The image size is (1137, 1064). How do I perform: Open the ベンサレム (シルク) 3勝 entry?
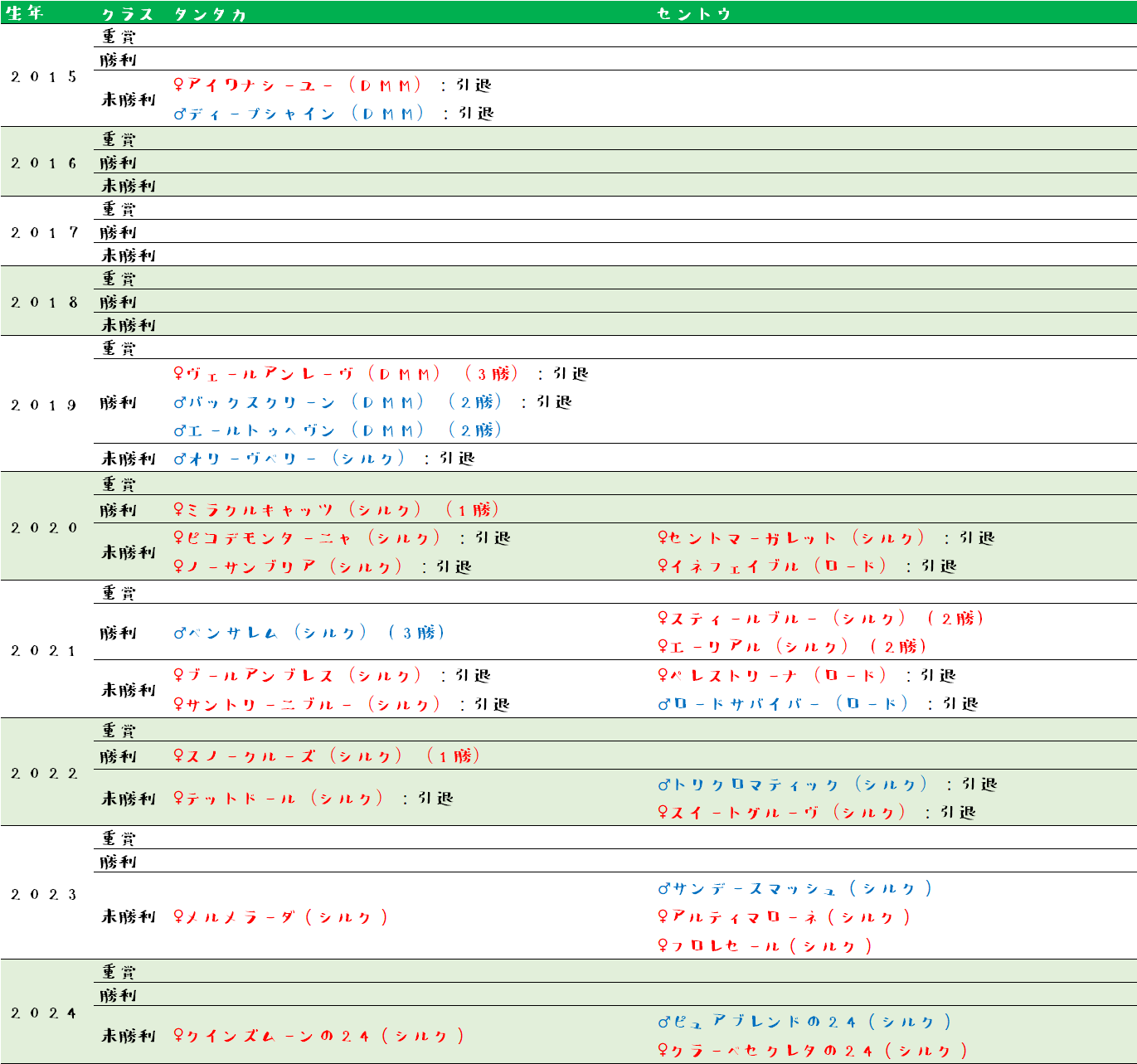[309, 633]
